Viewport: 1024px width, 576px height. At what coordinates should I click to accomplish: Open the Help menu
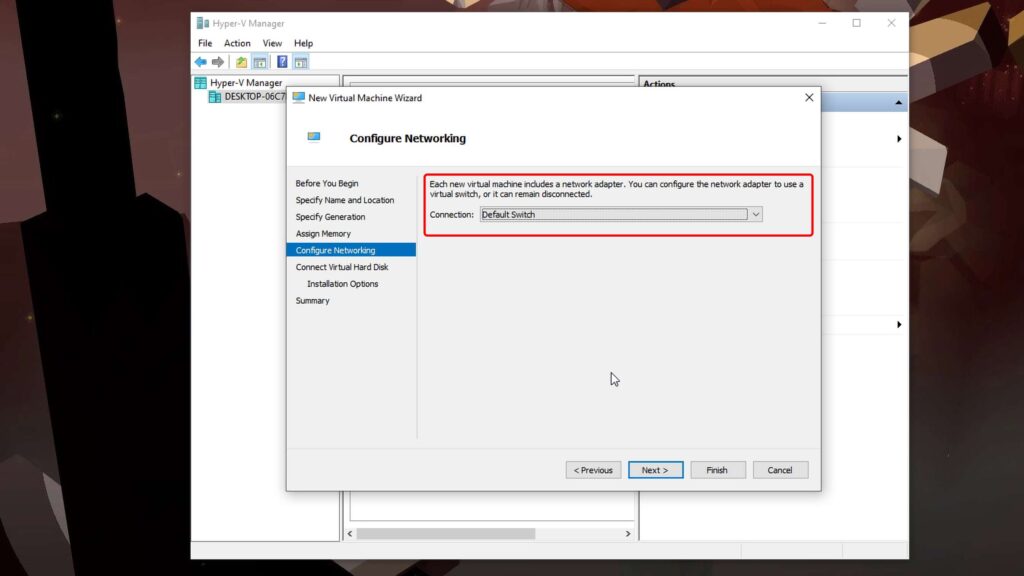(303, 43)
